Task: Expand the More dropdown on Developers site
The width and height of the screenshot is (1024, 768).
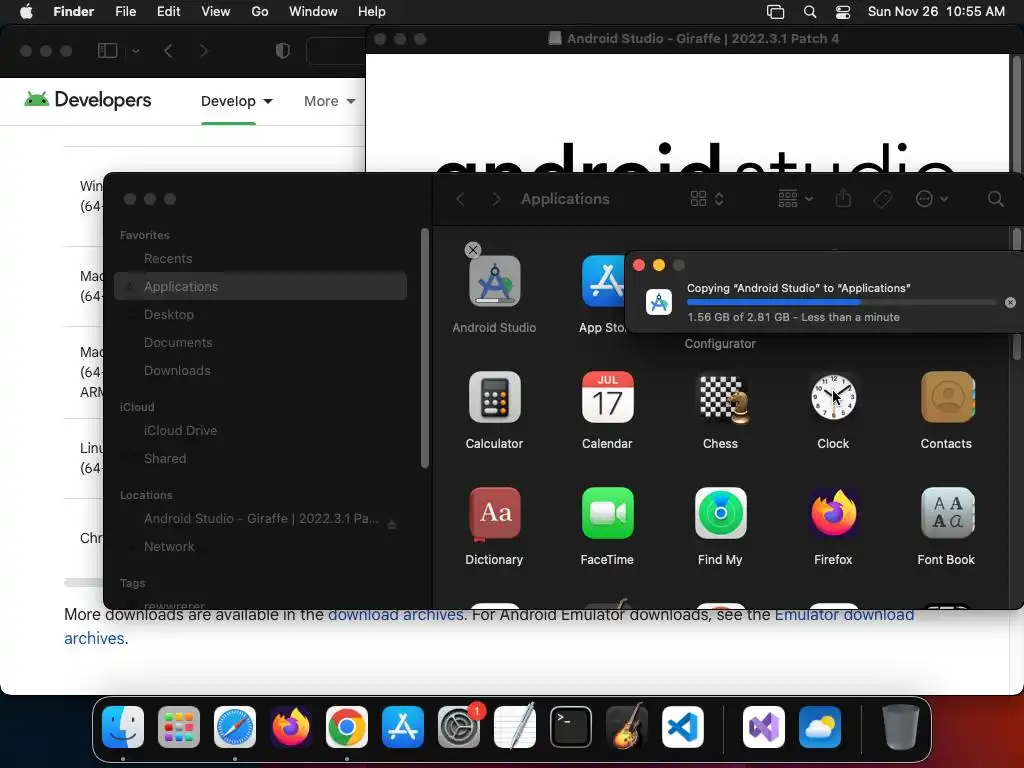Action: (329, 101)
